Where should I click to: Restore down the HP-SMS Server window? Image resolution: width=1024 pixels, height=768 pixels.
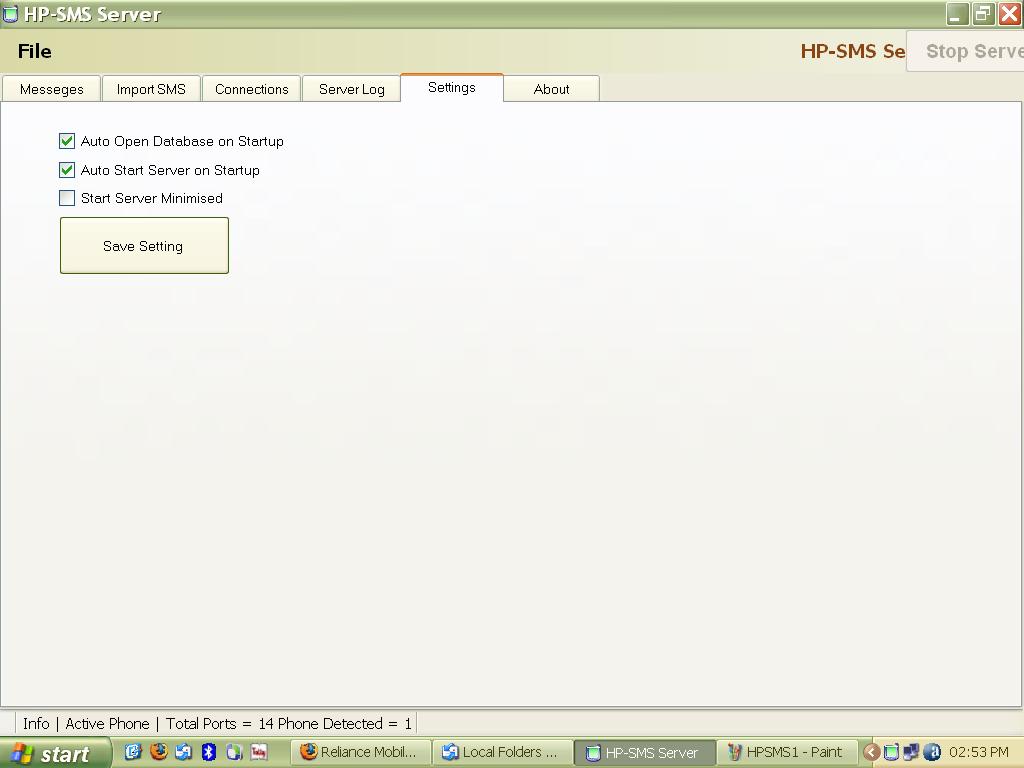click(x=983, y=14)
